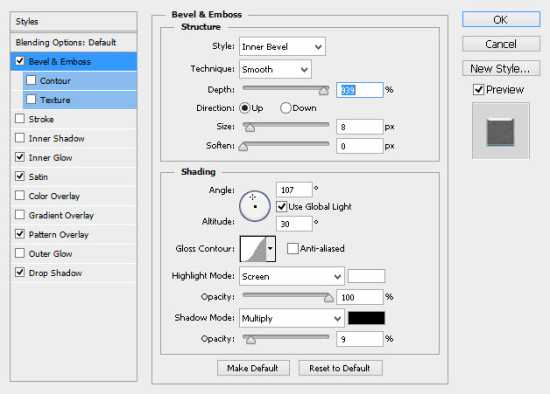
Task: Select the Drop Shadow style entry
Action: point(55,273)
